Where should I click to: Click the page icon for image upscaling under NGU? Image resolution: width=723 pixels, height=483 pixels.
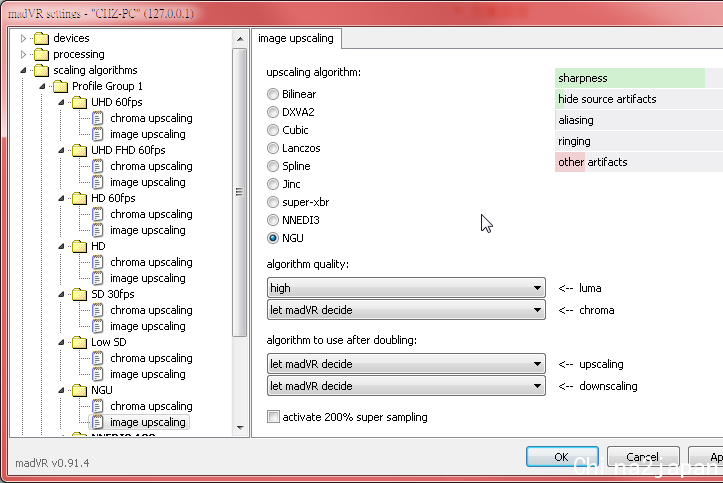pos(98,422)
